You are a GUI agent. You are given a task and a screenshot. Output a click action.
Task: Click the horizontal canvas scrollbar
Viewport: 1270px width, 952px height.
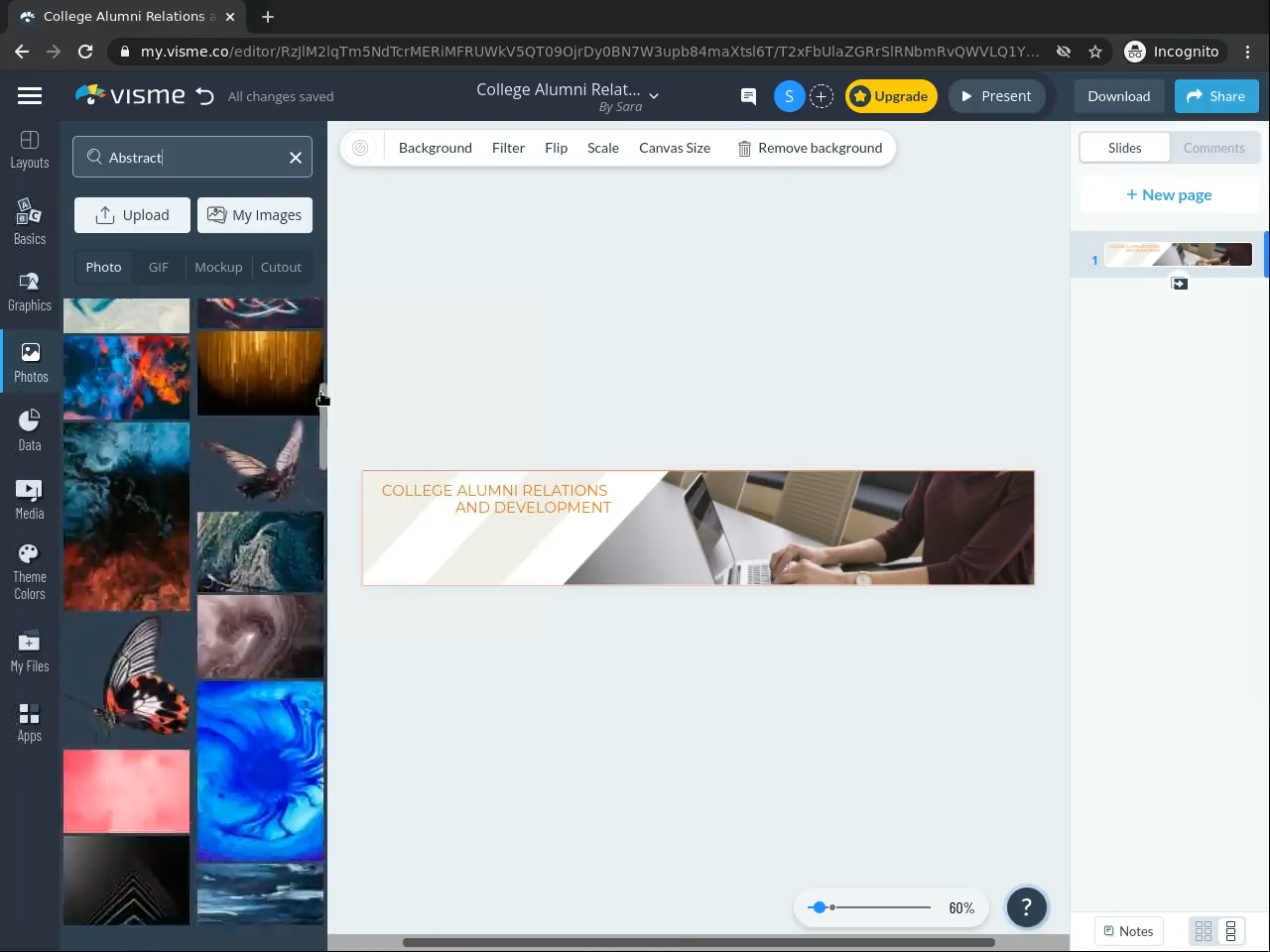tap(698, 942)
